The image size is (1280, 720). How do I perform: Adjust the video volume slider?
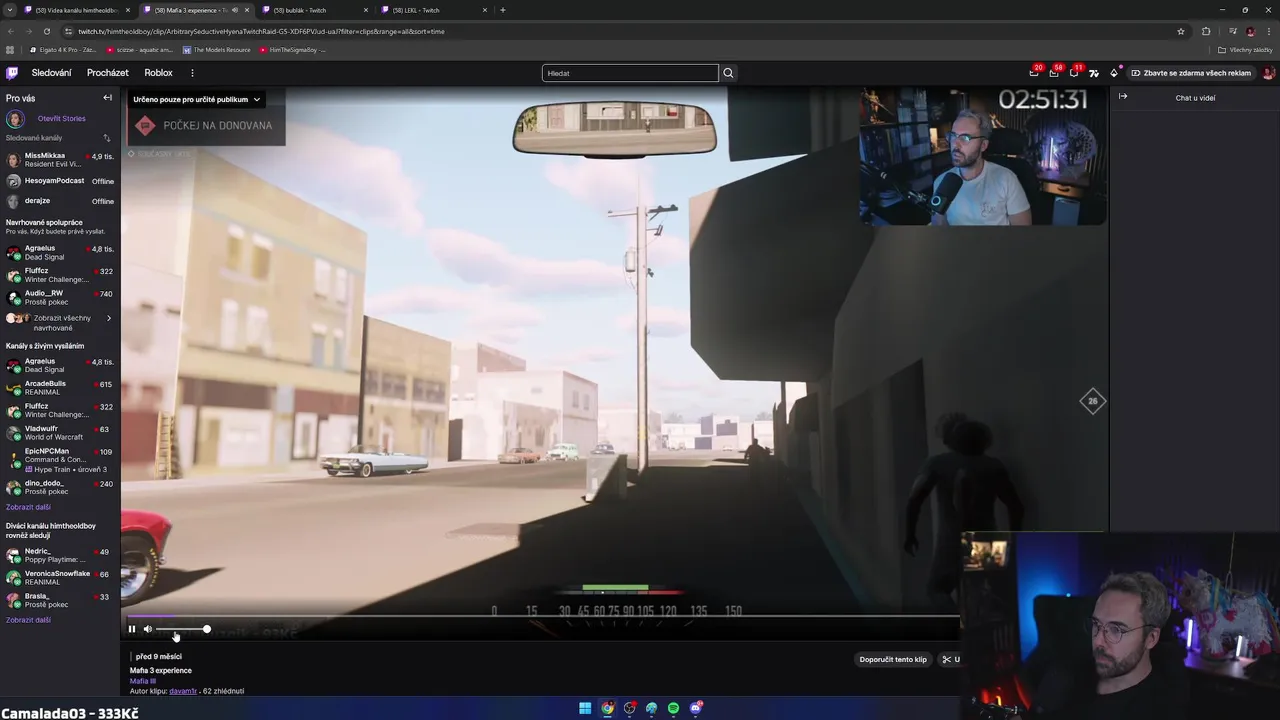tap(182, 629)
